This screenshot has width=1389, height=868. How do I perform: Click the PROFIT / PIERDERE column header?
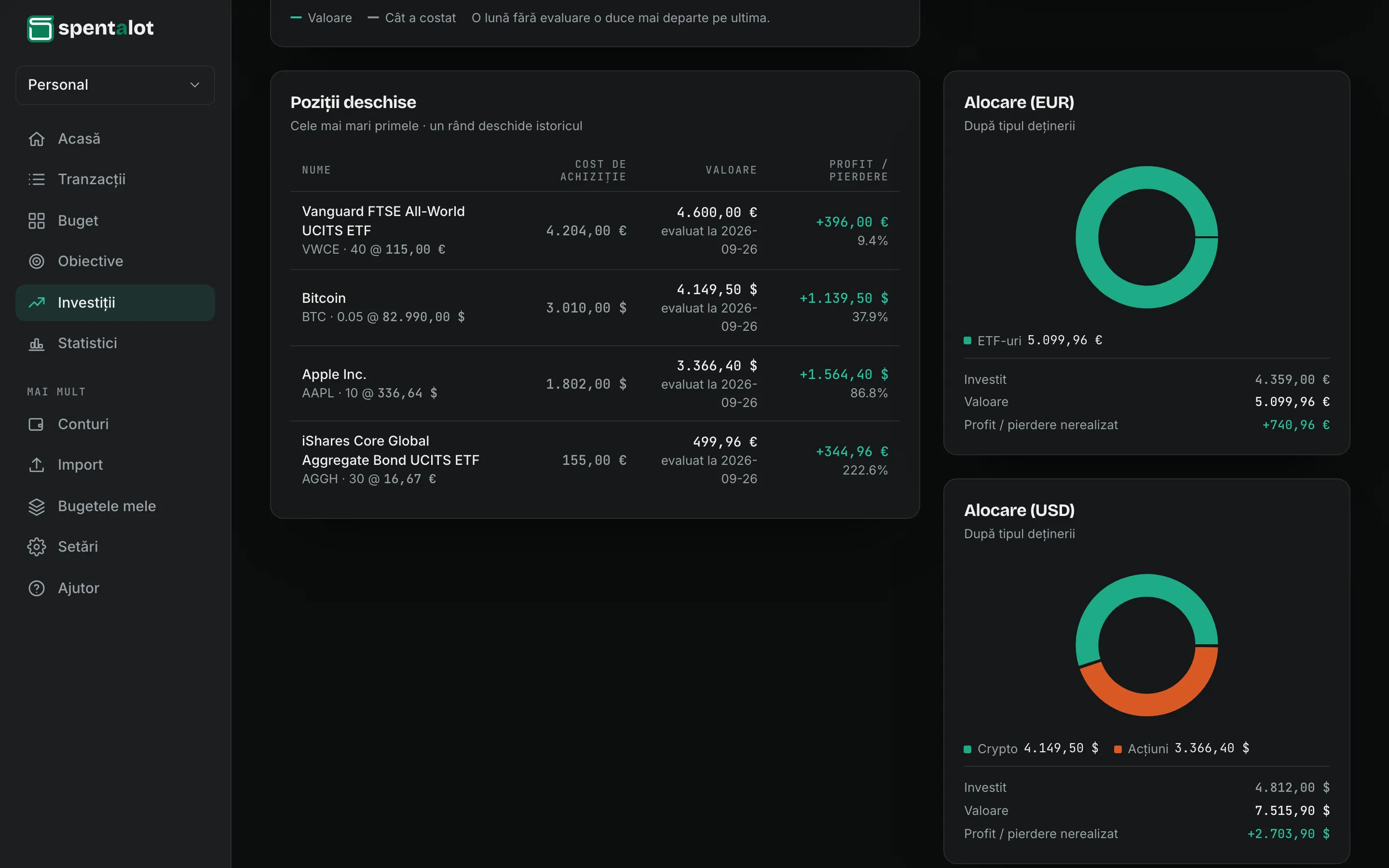click(858, 171)
